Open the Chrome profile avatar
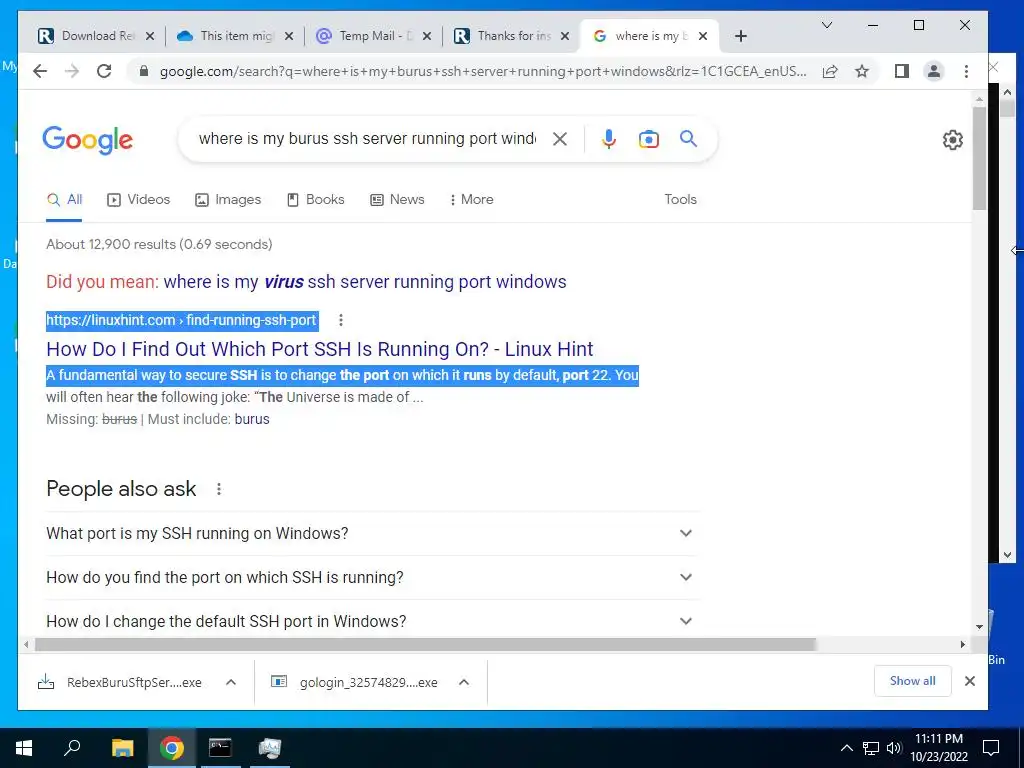 point(934,71)
